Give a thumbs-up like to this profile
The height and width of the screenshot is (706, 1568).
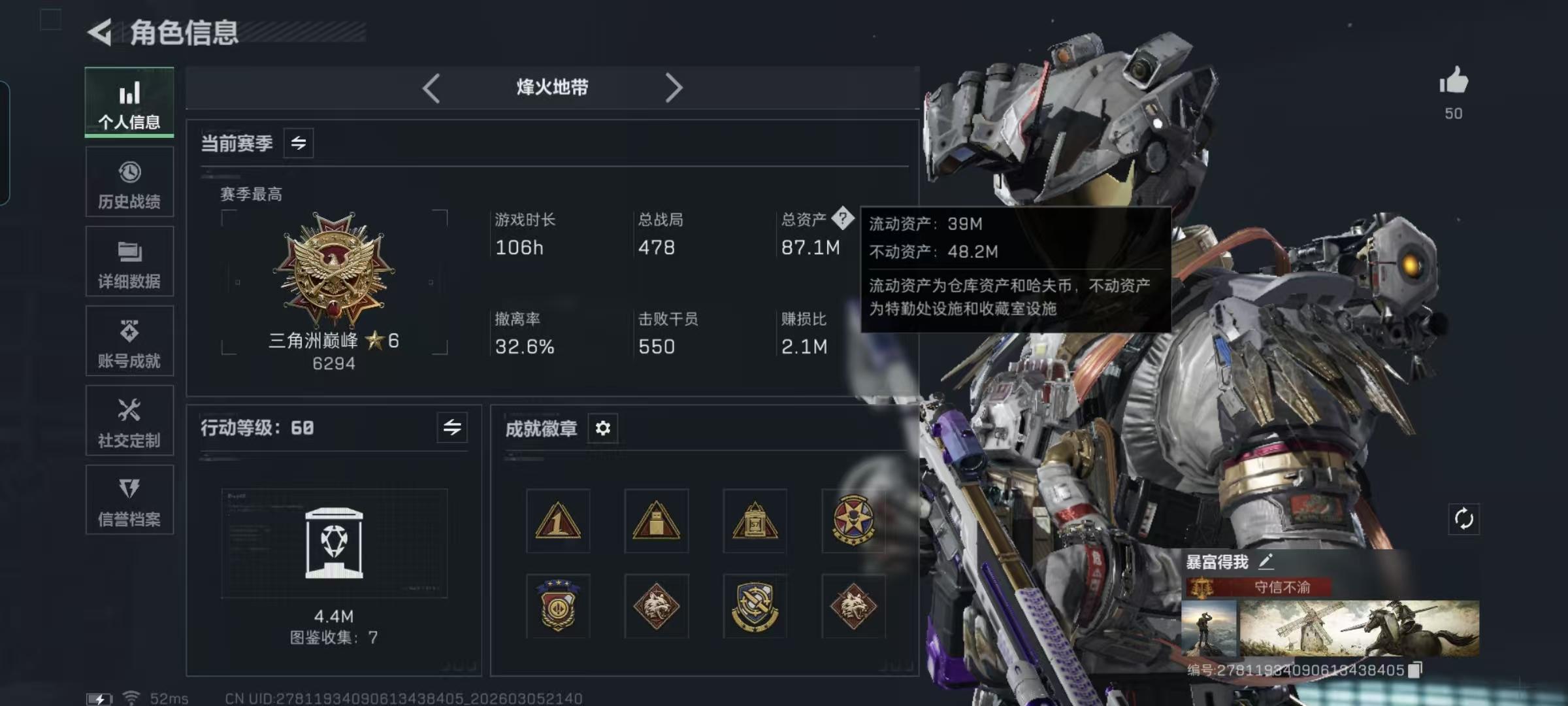point(1453,81)
